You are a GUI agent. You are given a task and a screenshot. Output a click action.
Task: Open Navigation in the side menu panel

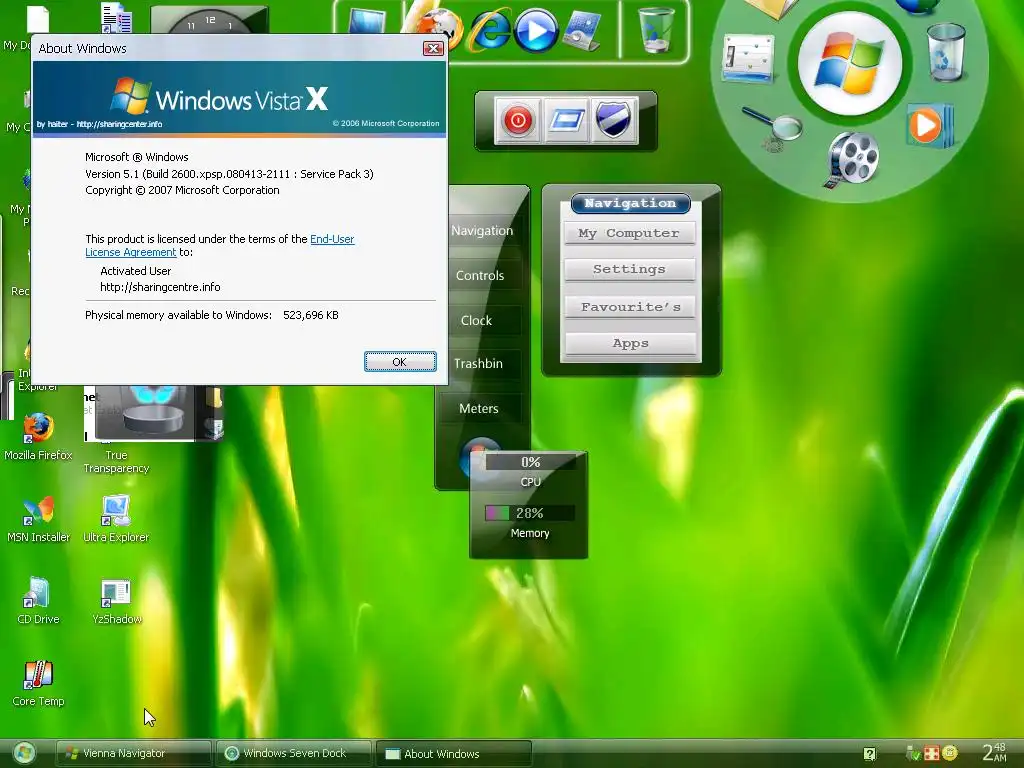click(x=482, y=231)
